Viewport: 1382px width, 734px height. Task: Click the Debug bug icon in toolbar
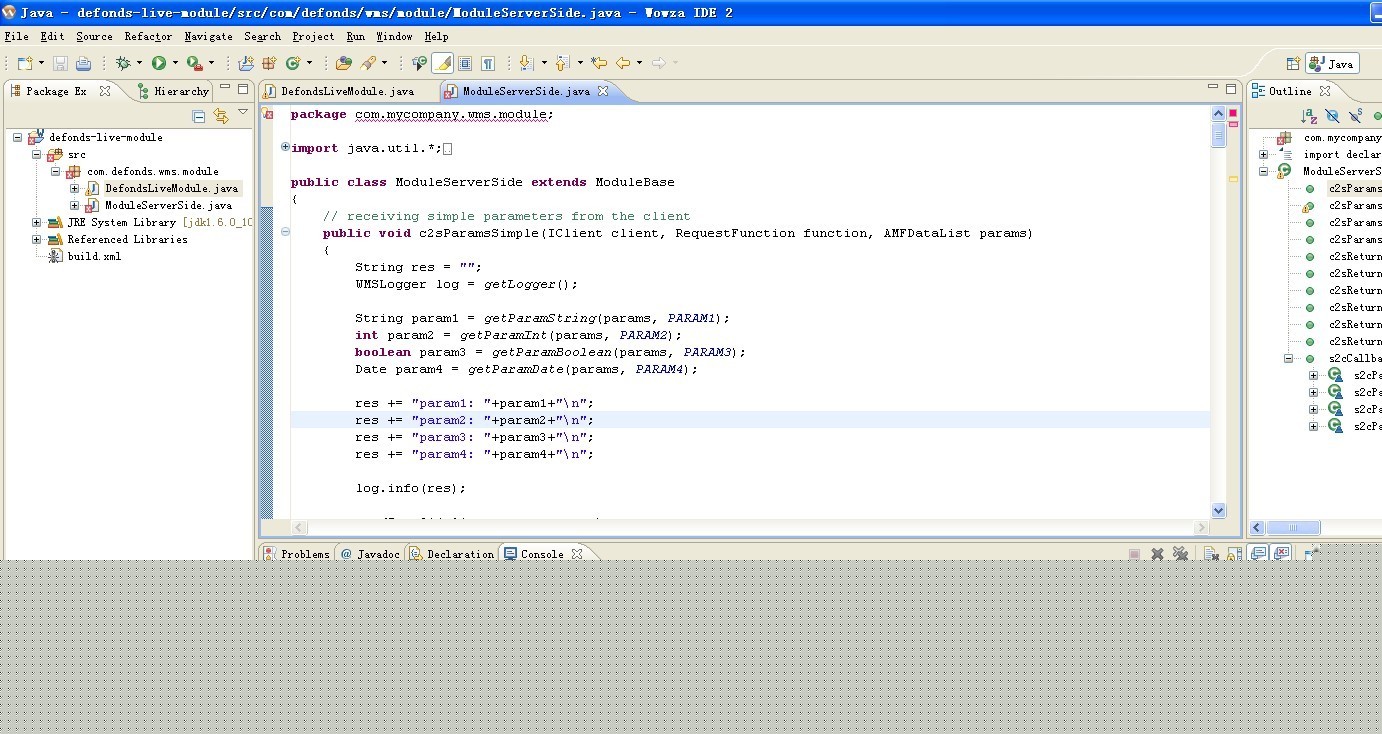pos(123,63)
